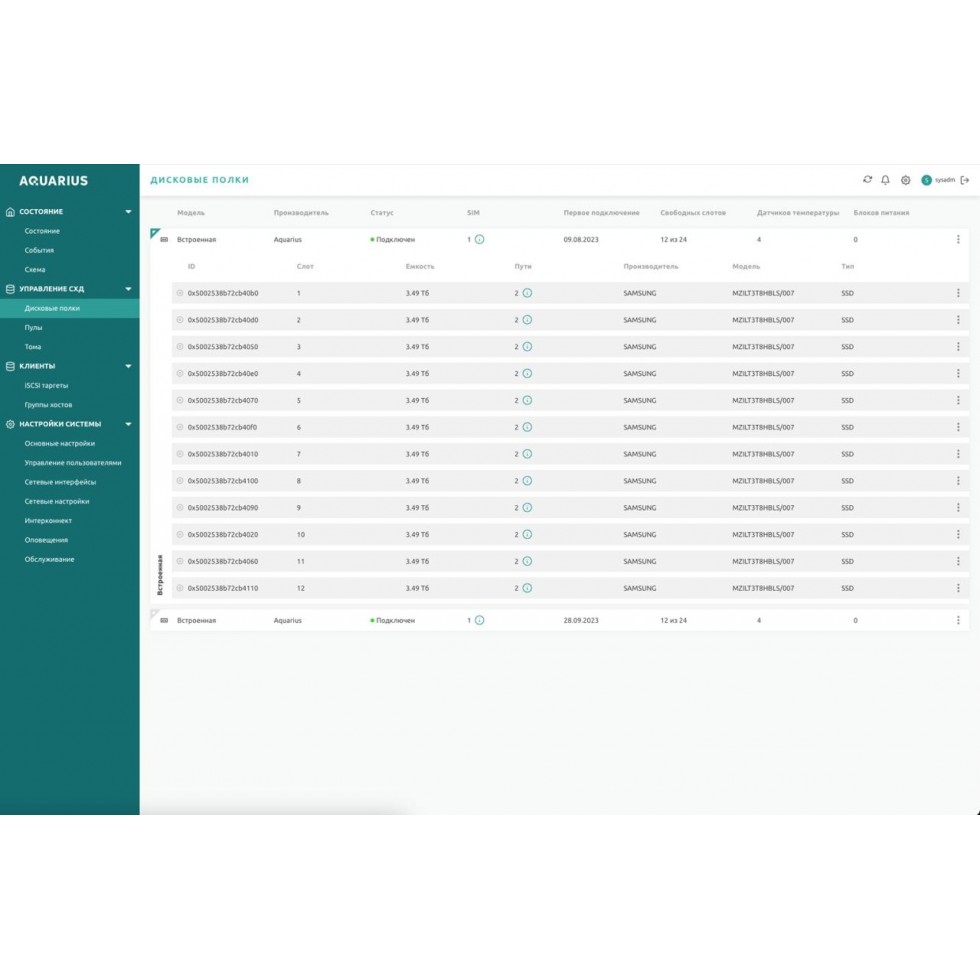
Task: Open settings using the header gear icon
Action: coord(905,180)
